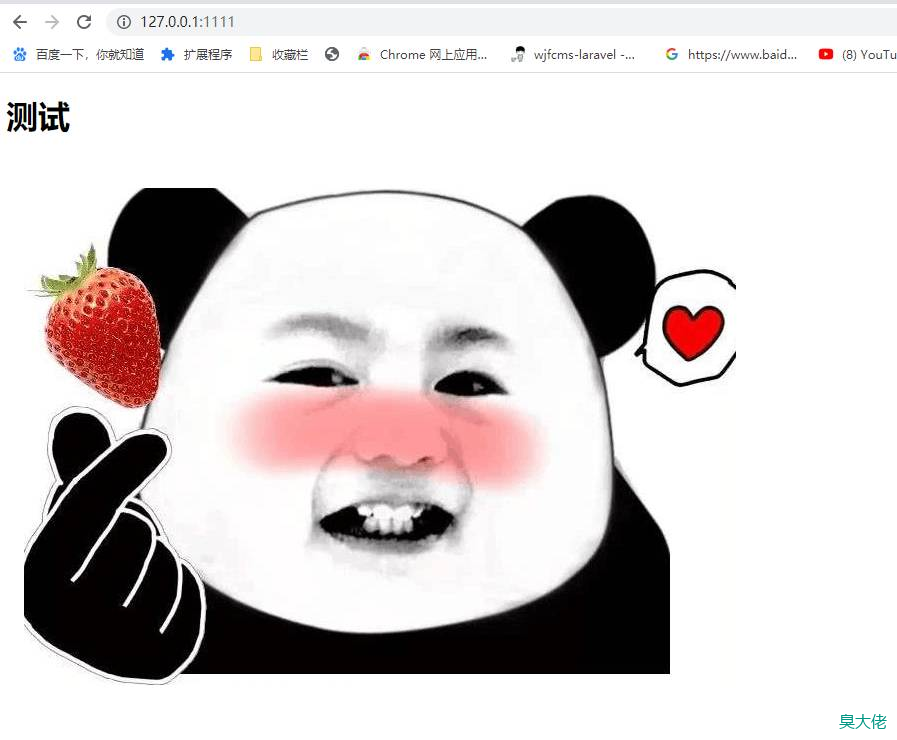897x740 pixels.
Task: Open the https://www.baid... bookmark
Action: 742,54
